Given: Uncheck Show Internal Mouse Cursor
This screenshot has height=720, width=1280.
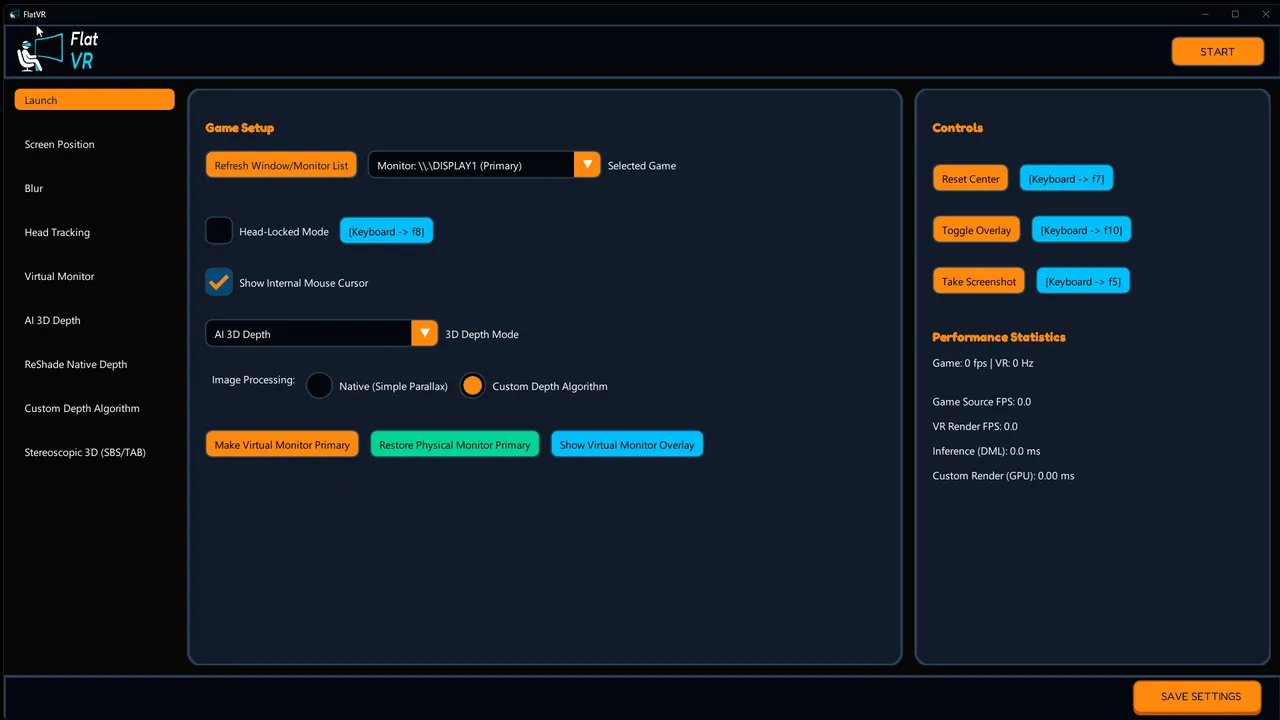Looking at the screenshot, I should 219,282.
